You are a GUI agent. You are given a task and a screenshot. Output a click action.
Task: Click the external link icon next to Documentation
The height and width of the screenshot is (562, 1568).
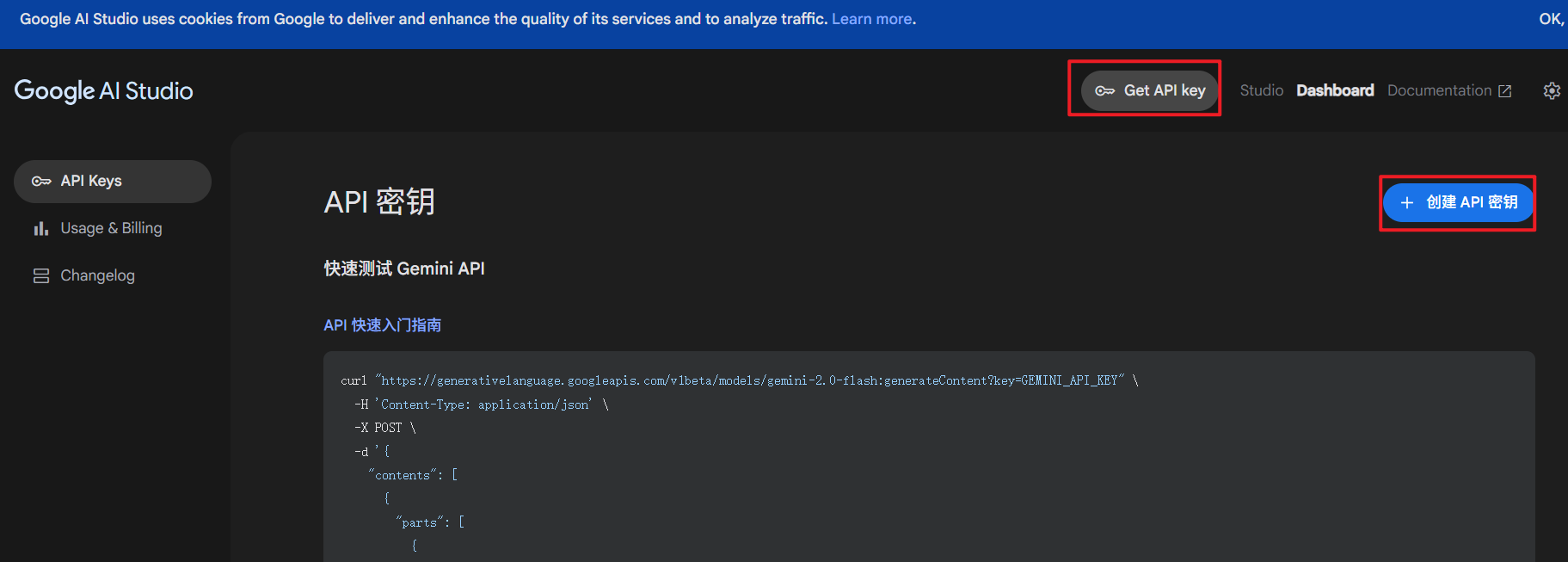pos(1504,91)
